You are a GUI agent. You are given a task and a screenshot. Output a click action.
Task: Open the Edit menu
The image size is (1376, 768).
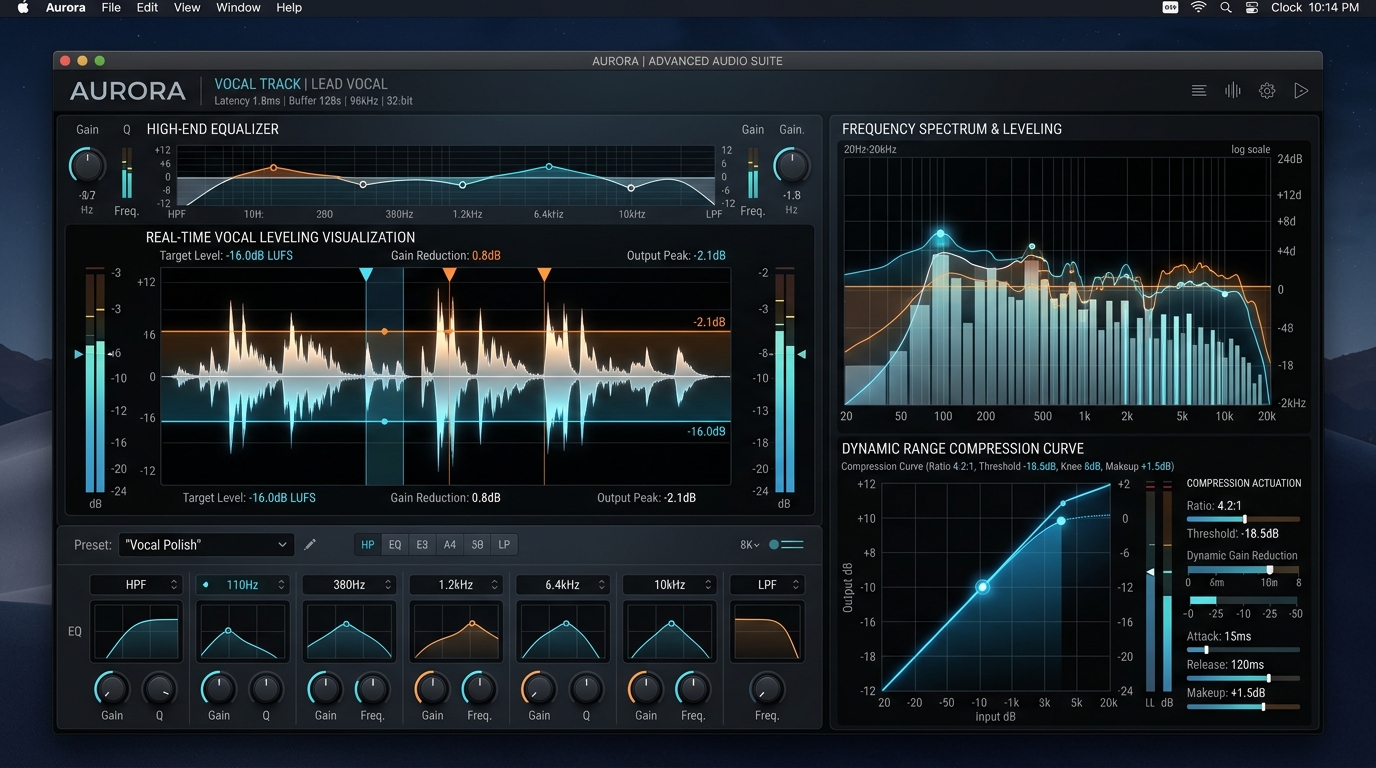click(x=147, y=7)
